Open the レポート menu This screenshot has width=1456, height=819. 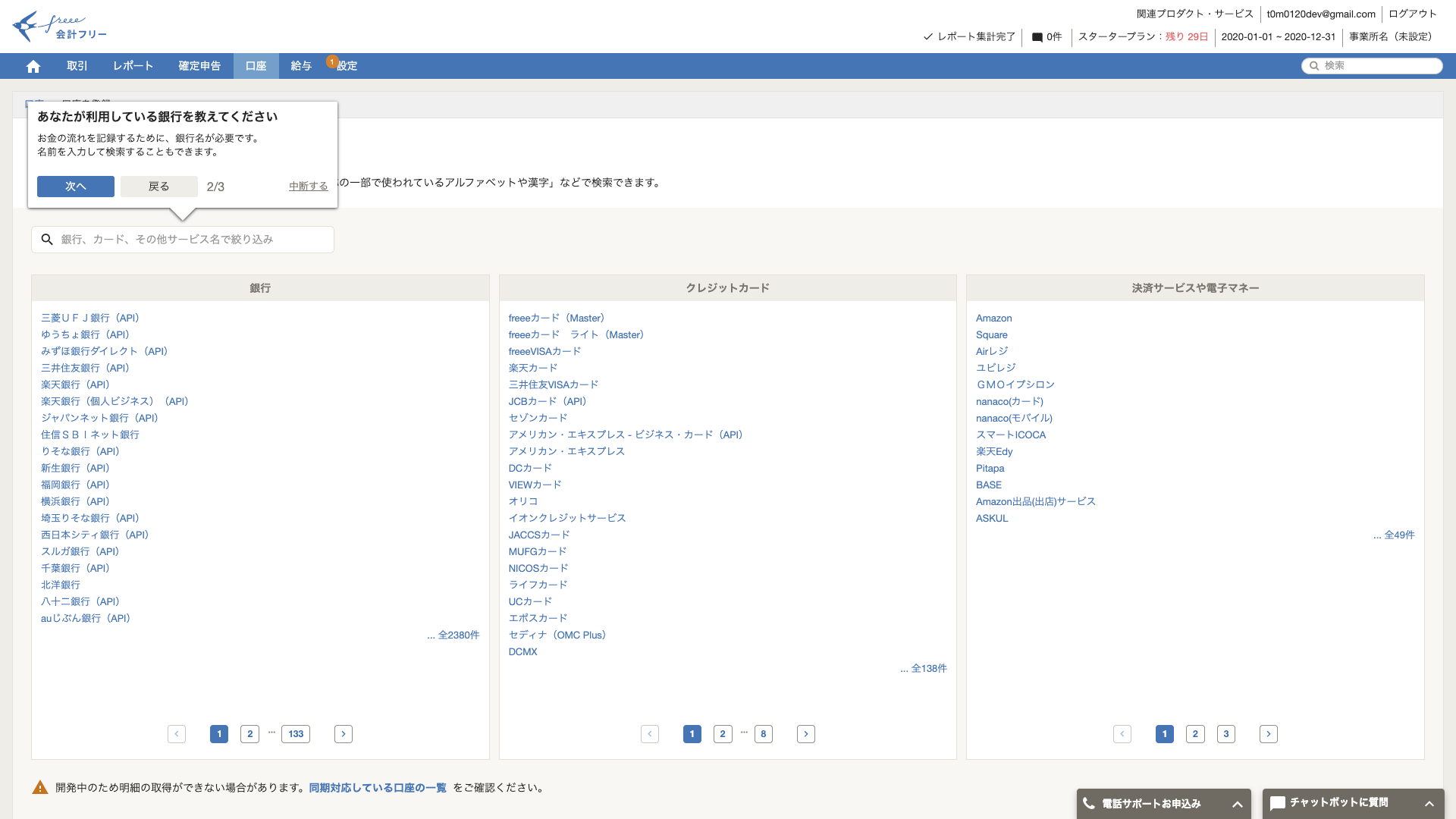tap(133, 66)
